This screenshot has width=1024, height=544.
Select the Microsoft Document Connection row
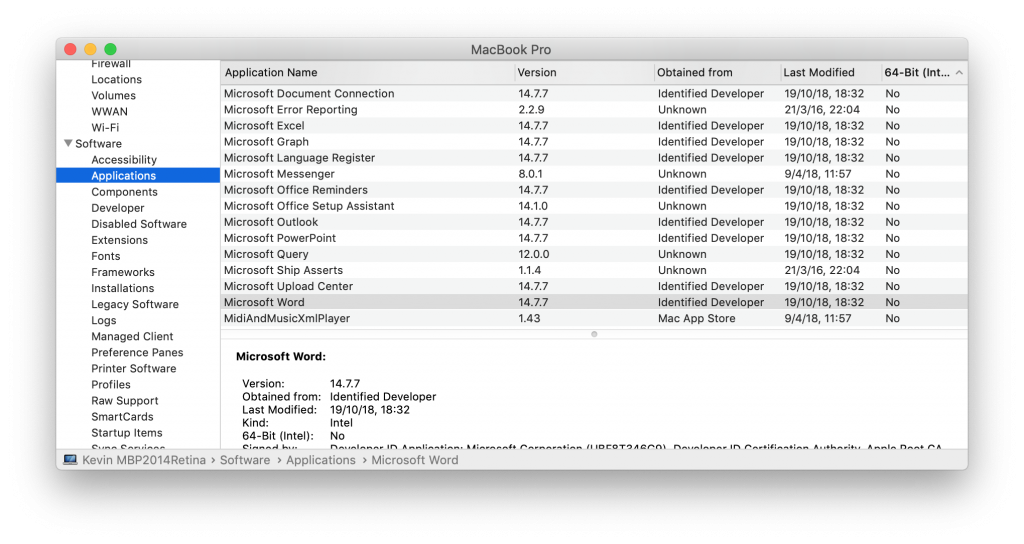(x=594, y=93)
